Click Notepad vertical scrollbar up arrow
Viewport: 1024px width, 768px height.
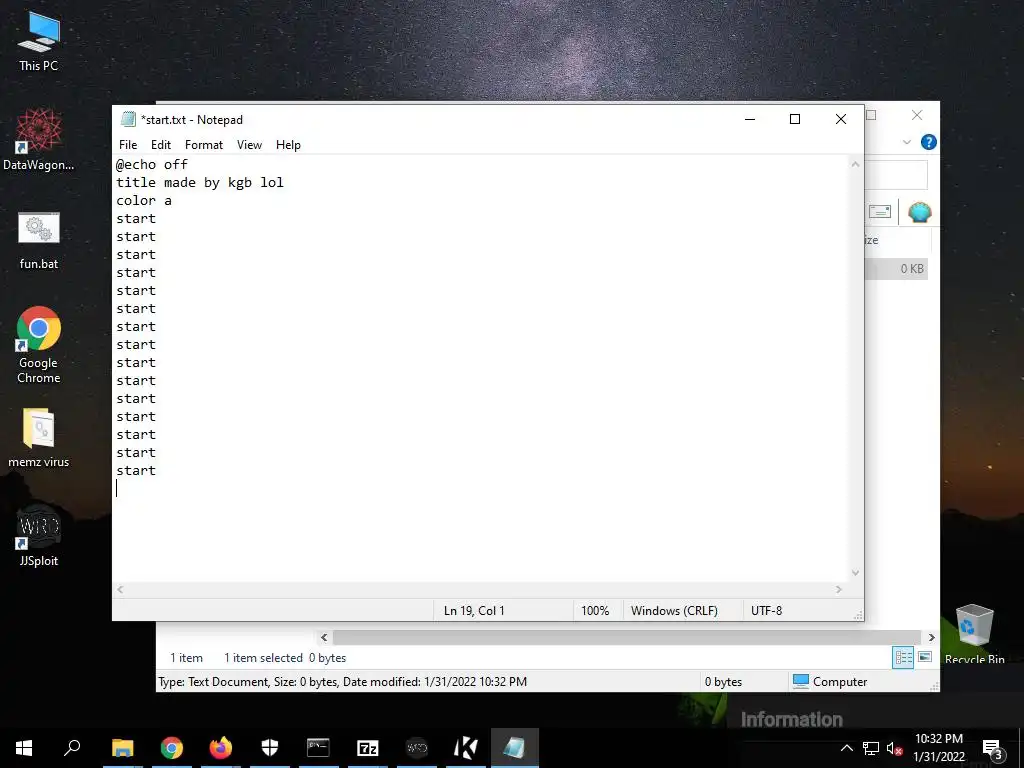(855, 165)
